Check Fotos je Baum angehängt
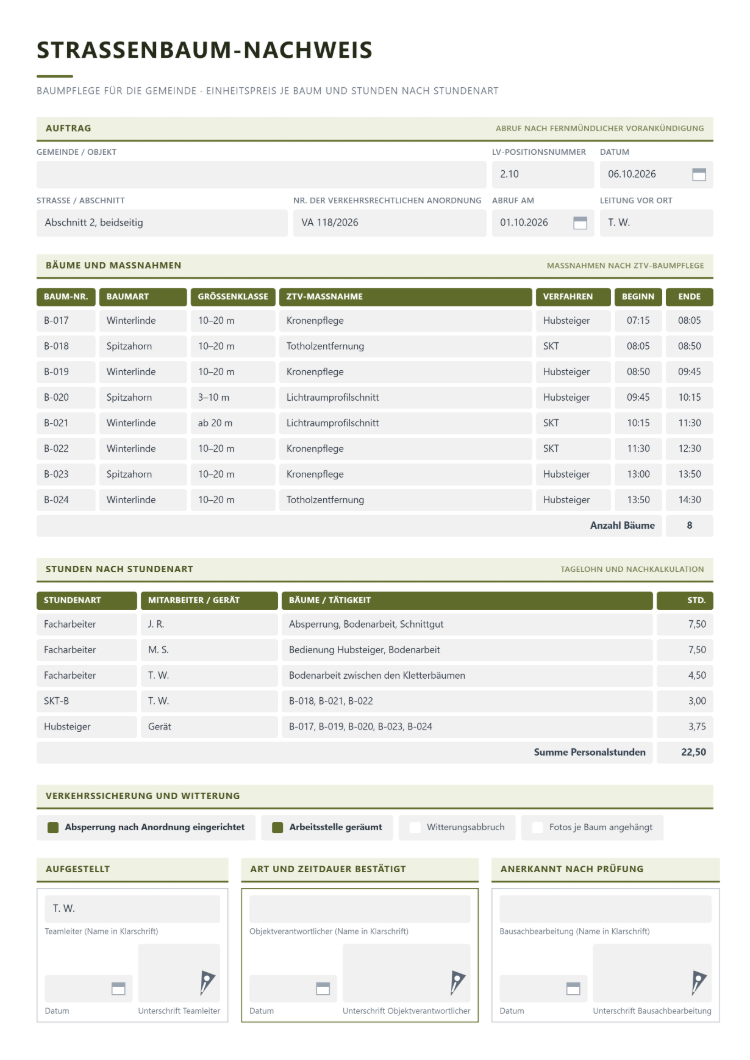The image size is (750, 1060). [538, 827]
